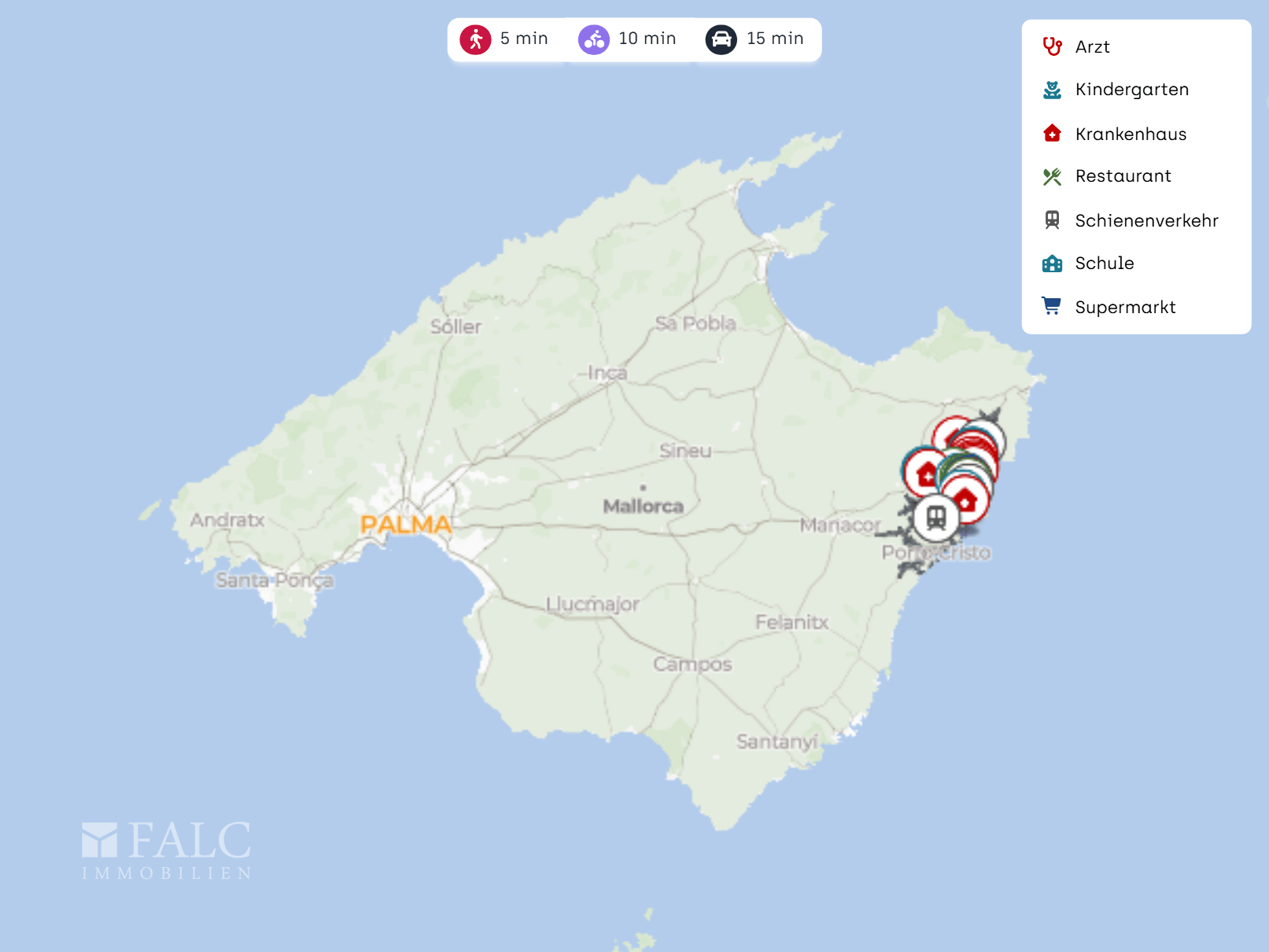Select the "5 min" travel time text
The height and width of the screenshot is (952, 1269).
tap(524, 39)
